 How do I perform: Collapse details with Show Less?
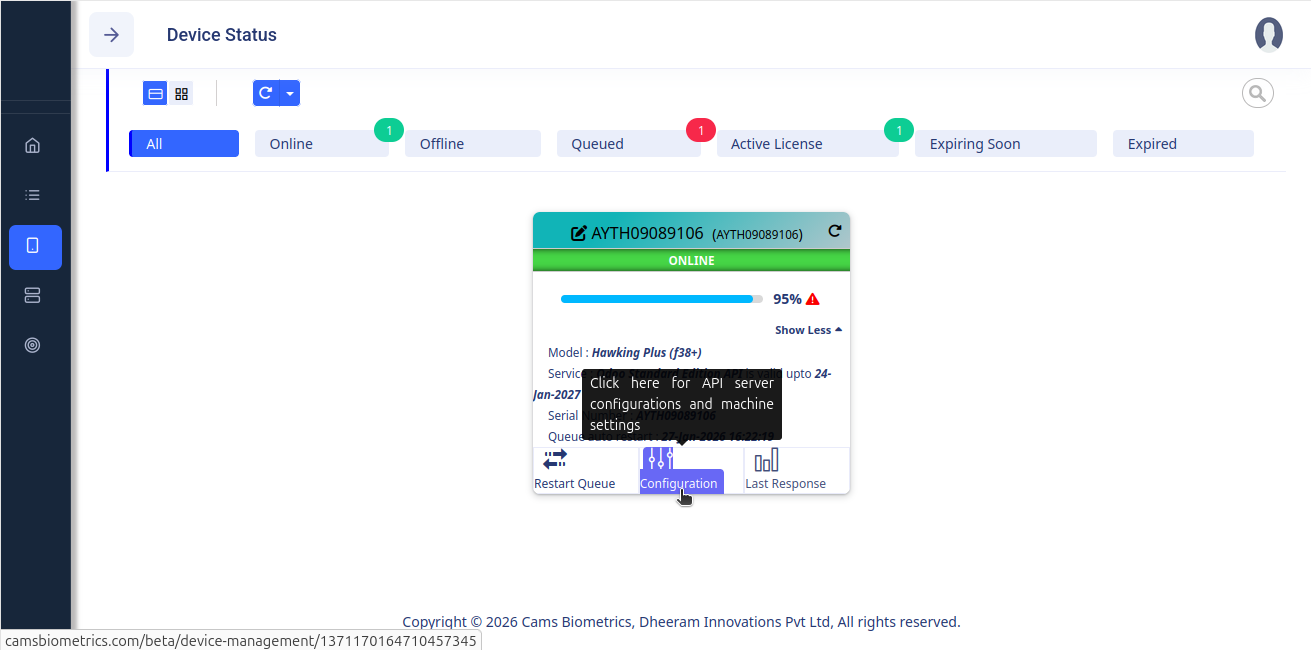[808, 330]
